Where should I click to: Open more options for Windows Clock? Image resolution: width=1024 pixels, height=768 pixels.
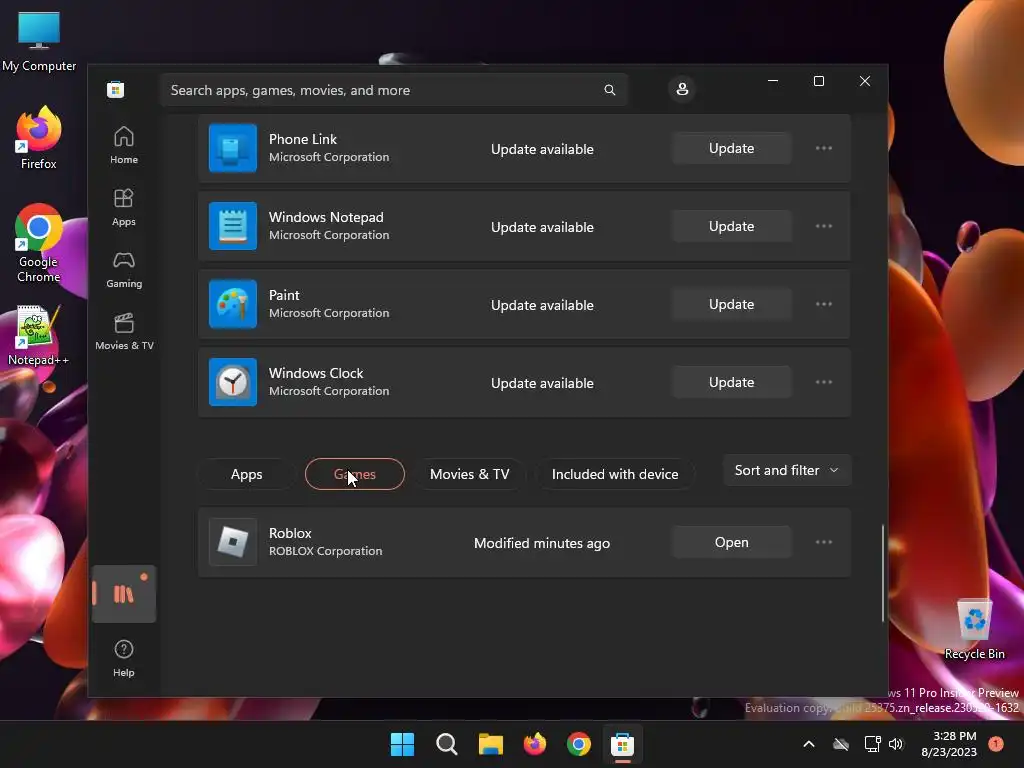coord(824,382)
